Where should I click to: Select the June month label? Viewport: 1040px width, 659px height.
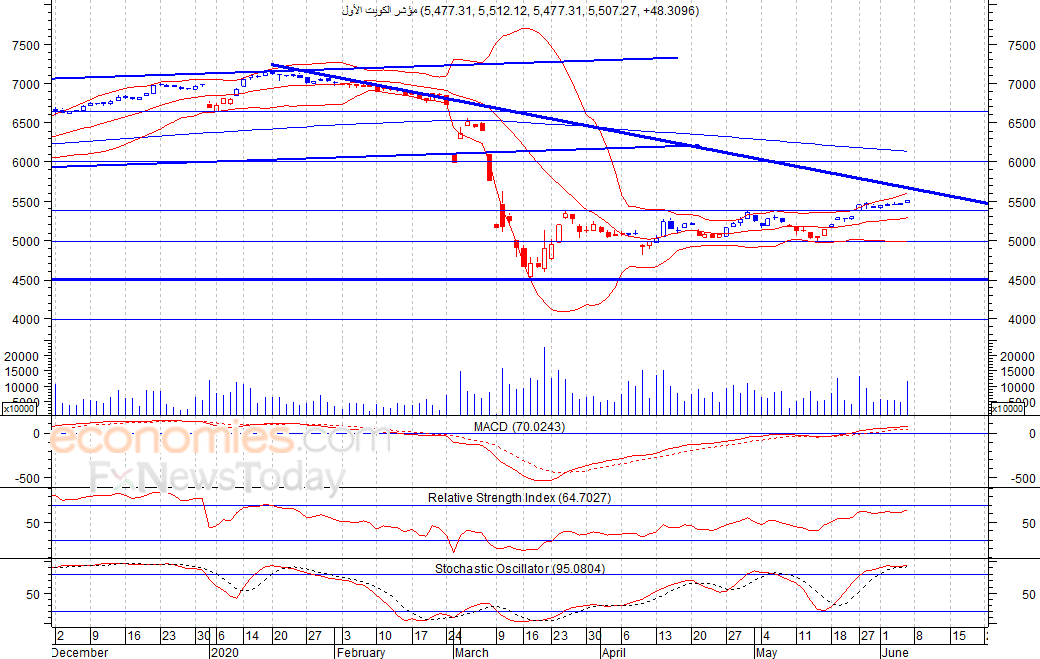coord(895,652)
